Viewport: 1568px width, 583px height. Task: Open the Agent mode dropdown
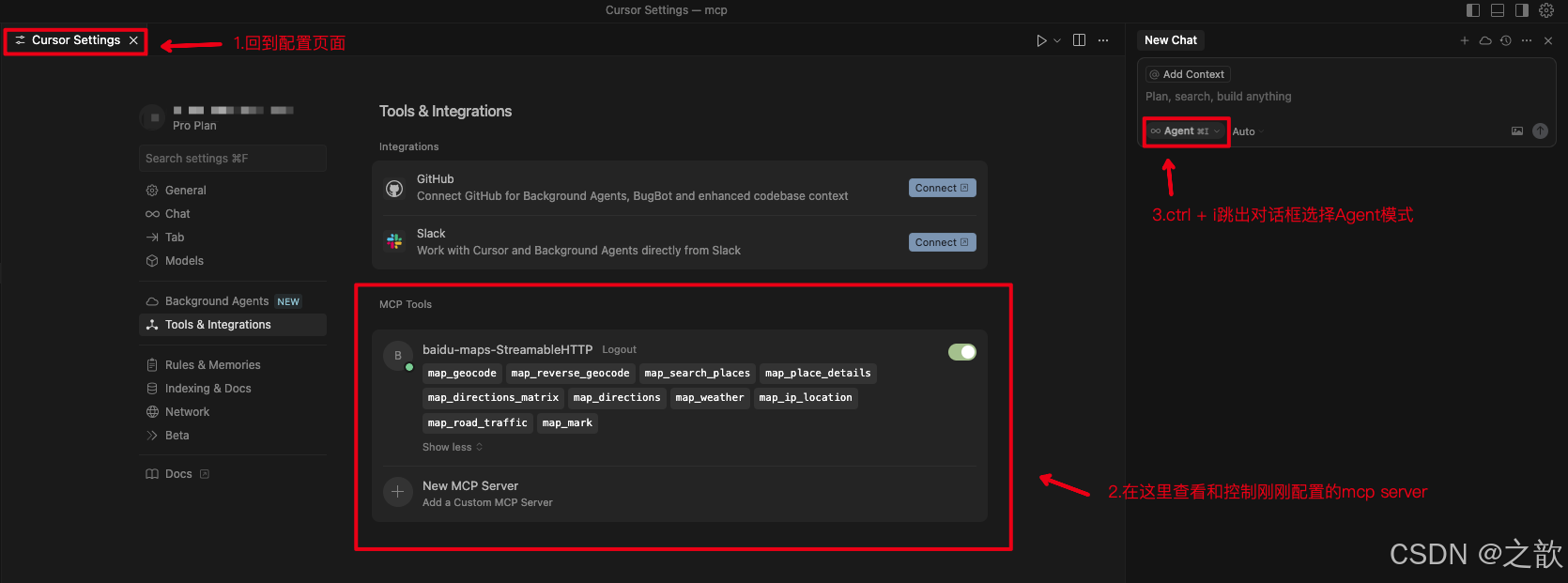click(1186, 131)
